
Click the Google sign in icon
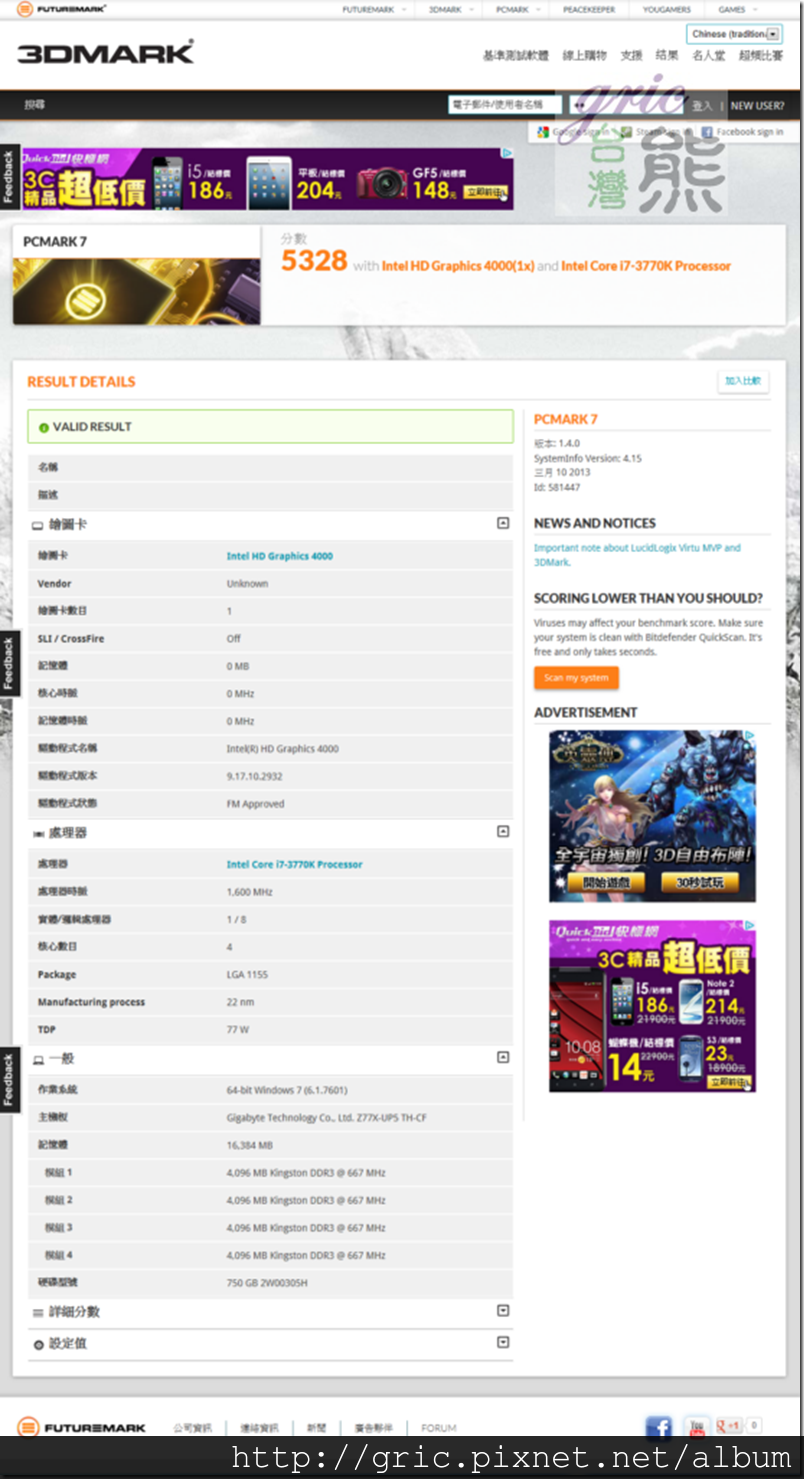point(543,132)
